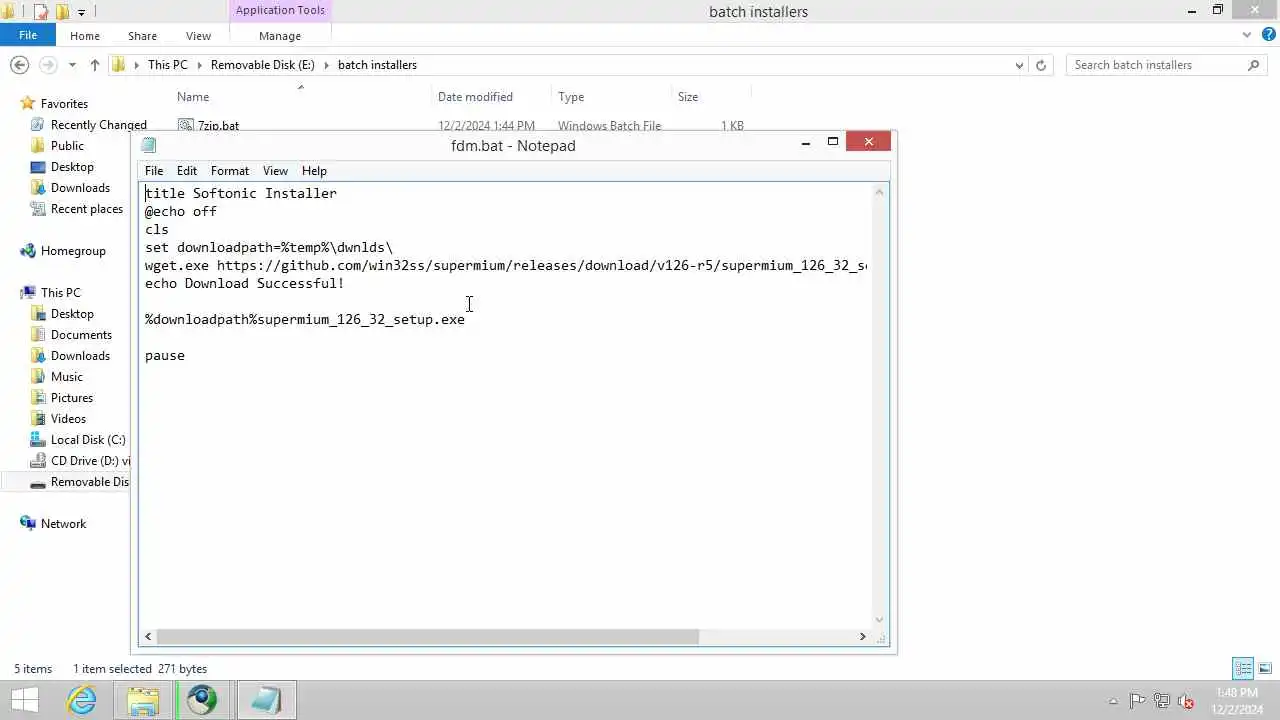Open Downloads under Favorites
This screenshot has height=720, width=1280.
[x=80, y=188]
